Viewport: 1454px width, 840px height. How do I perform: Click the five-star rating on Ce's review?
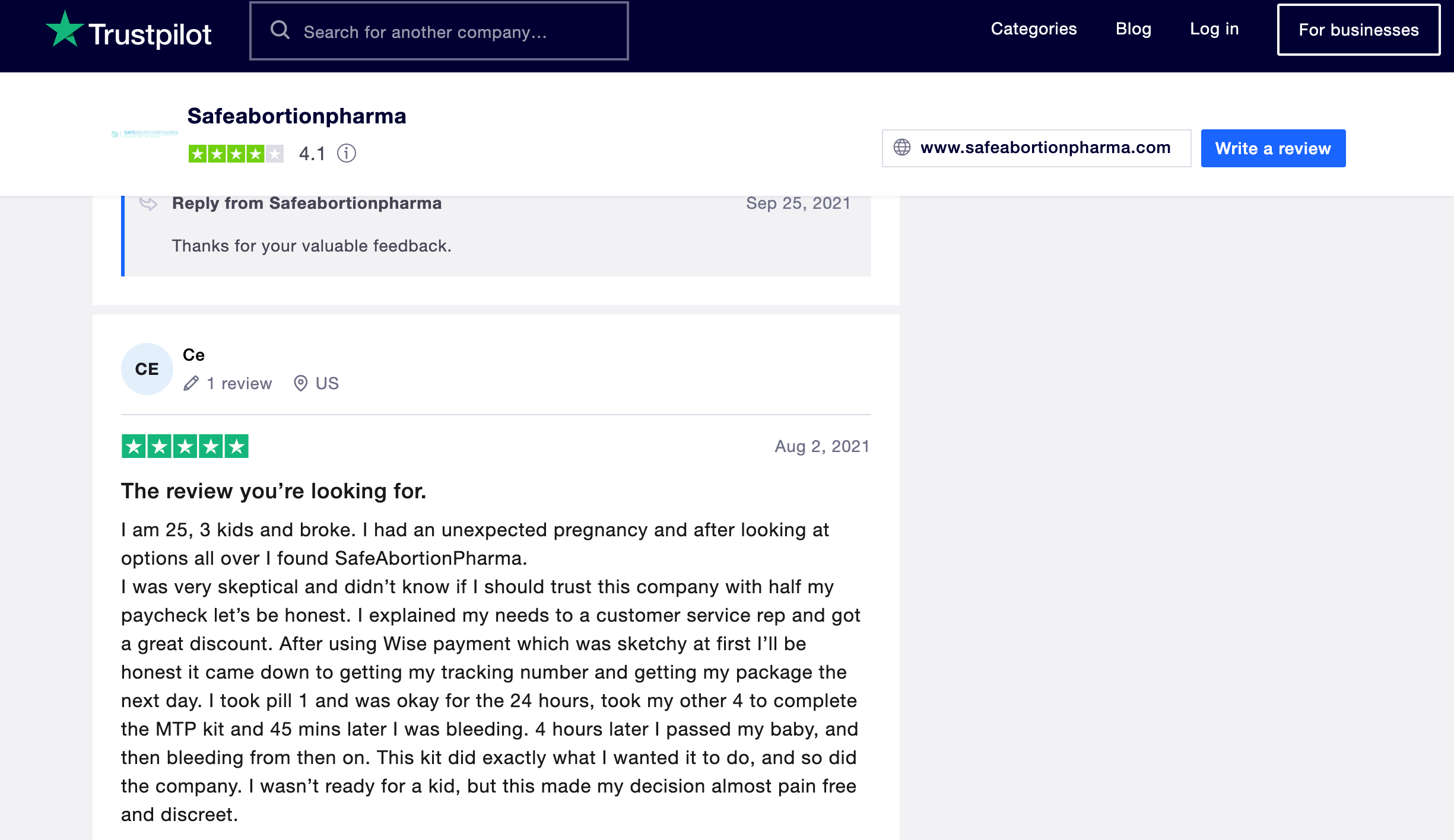pos(185,447)
